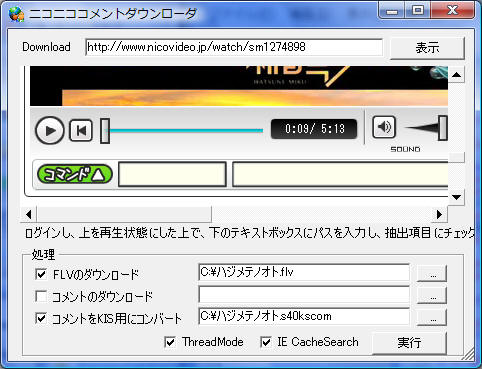Expand the green コマンド command button
This screenshot has height=369, width=482.
point(74,174)
